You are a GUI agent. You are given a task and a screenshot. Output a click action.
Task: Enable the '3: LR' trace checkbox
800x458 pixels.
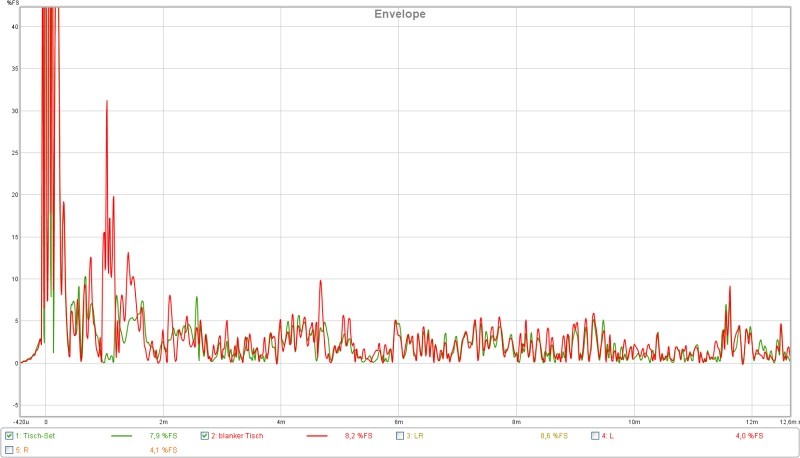point(401,436)
